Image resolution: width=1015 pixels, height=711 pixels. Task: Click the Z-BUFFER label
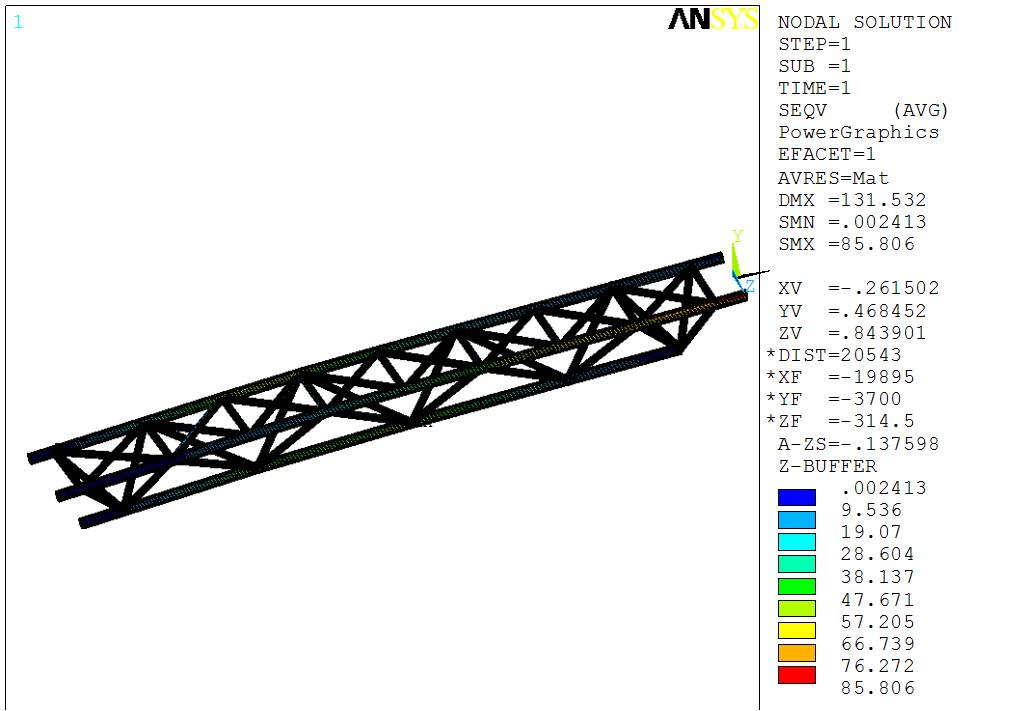pos(827,466)
